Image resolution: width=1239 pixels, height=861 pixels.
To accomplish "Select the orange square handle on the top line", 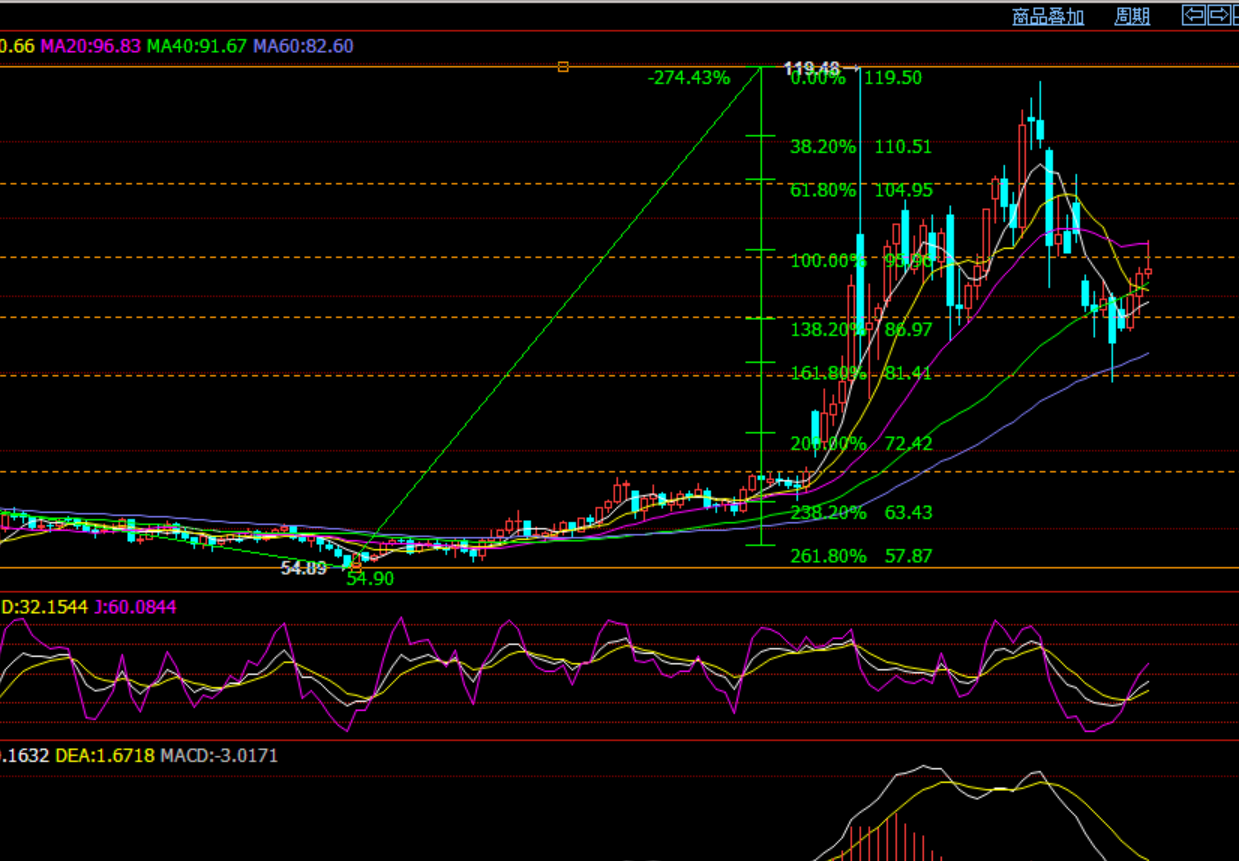I will tap(563, 67).
